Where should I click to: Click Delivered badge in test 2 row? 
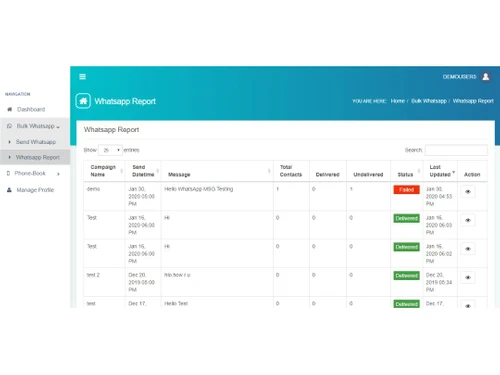tap(406, 275)
